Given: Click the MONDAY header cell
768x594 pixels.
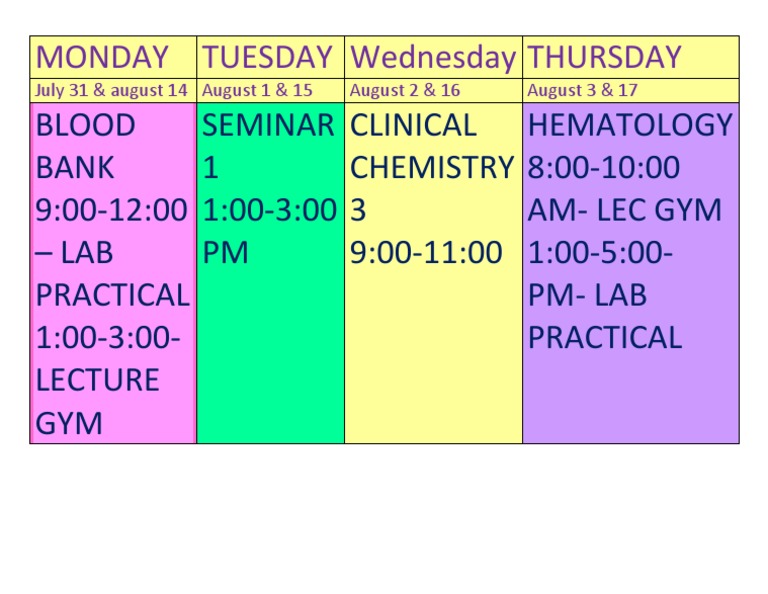Looking at the screenshot, I should pyautogui.click(x=102, y=57).
